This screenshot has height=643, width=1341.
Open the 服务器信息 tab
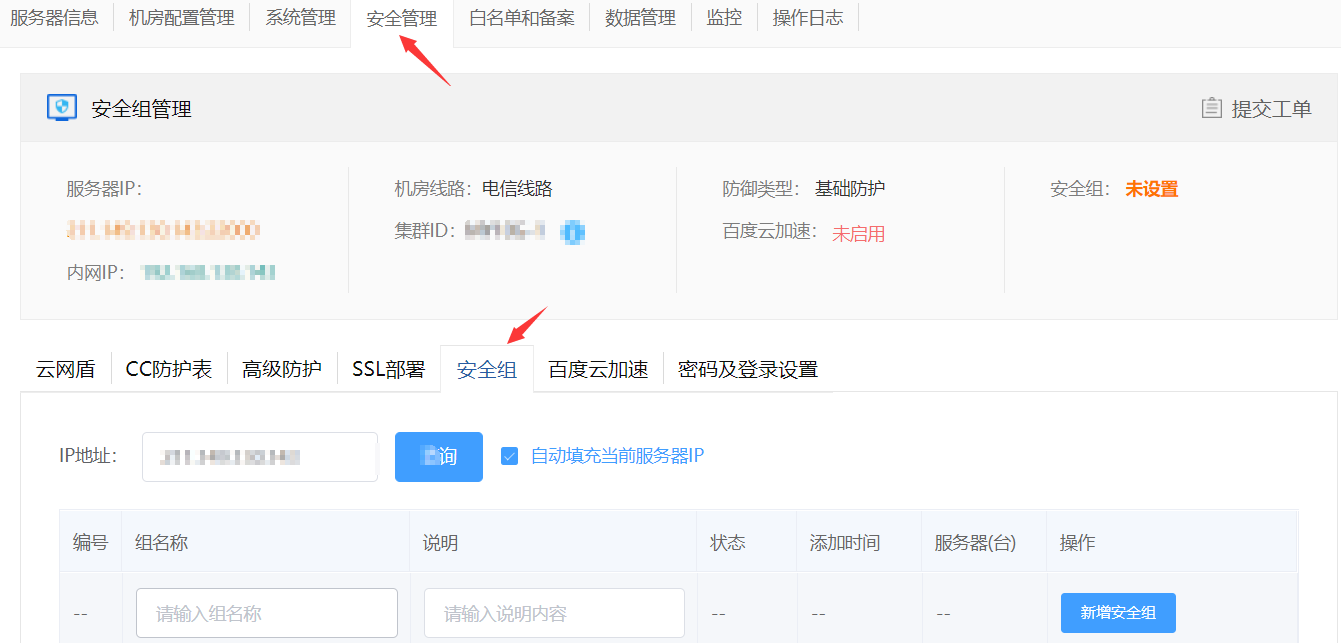(54, 18)
